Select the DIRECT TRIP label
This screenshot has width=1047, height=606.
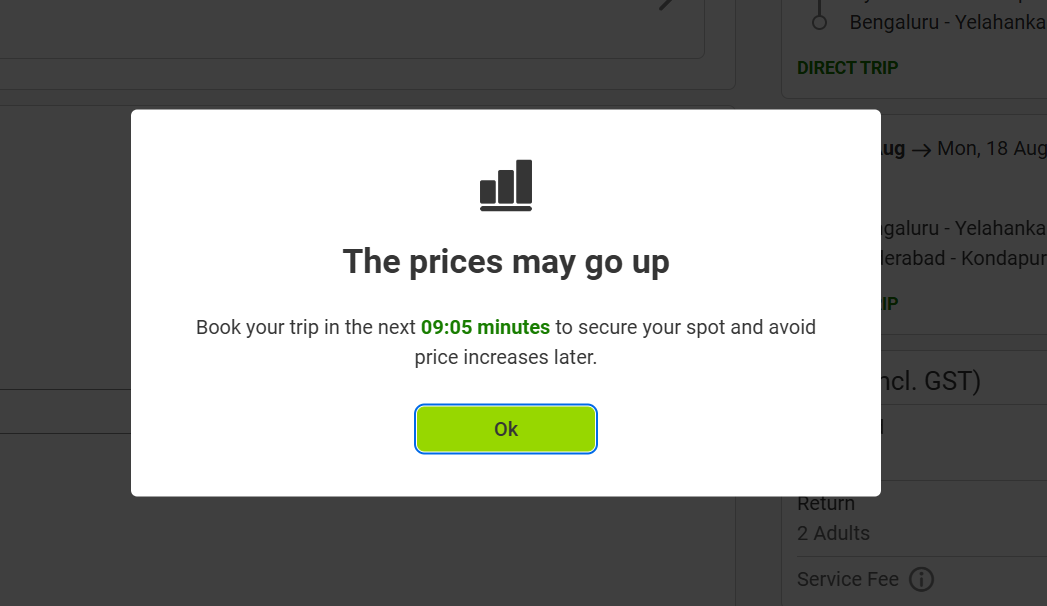847,68
